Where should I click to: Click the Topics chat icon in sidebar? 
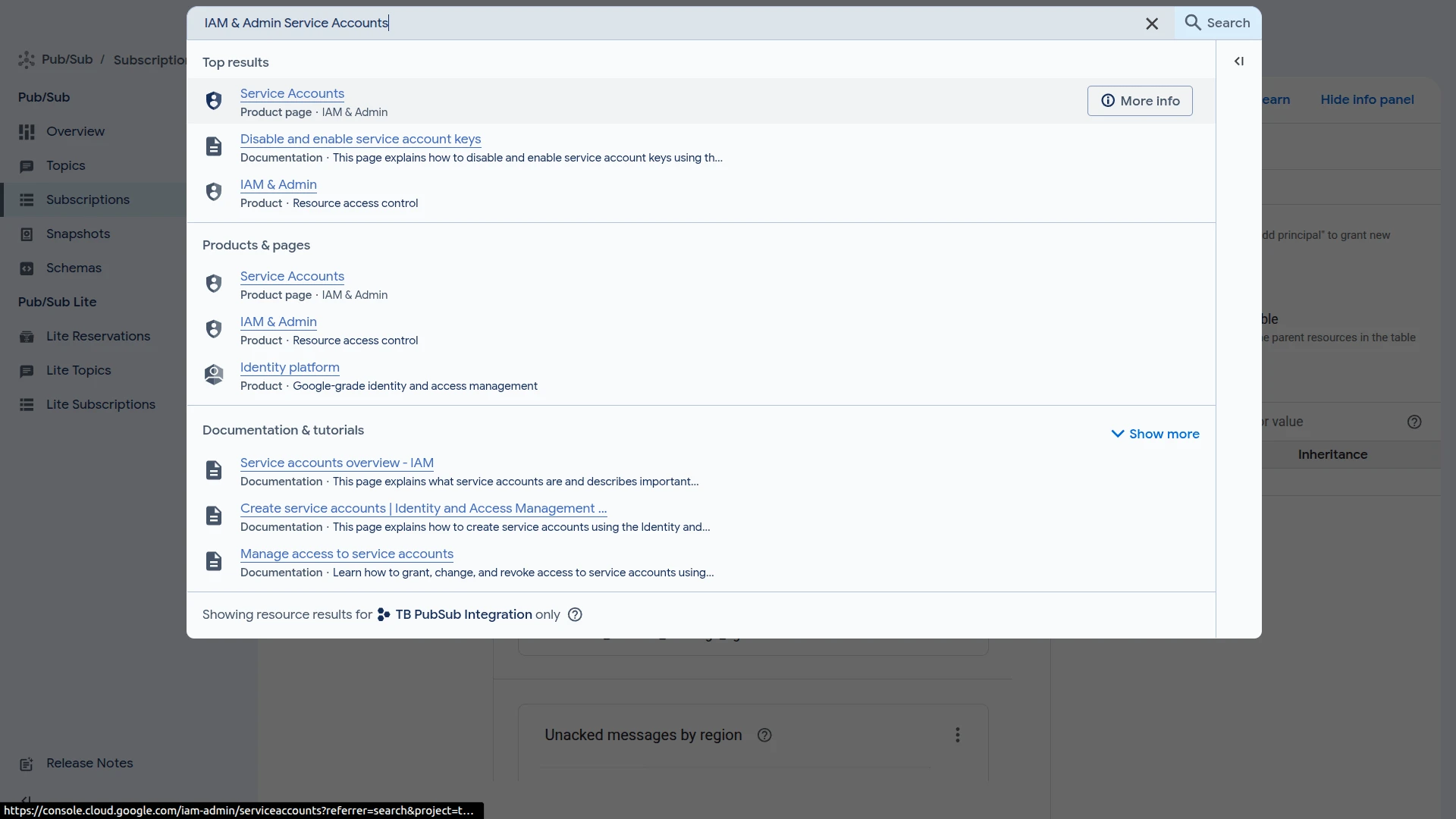[27, 166]
